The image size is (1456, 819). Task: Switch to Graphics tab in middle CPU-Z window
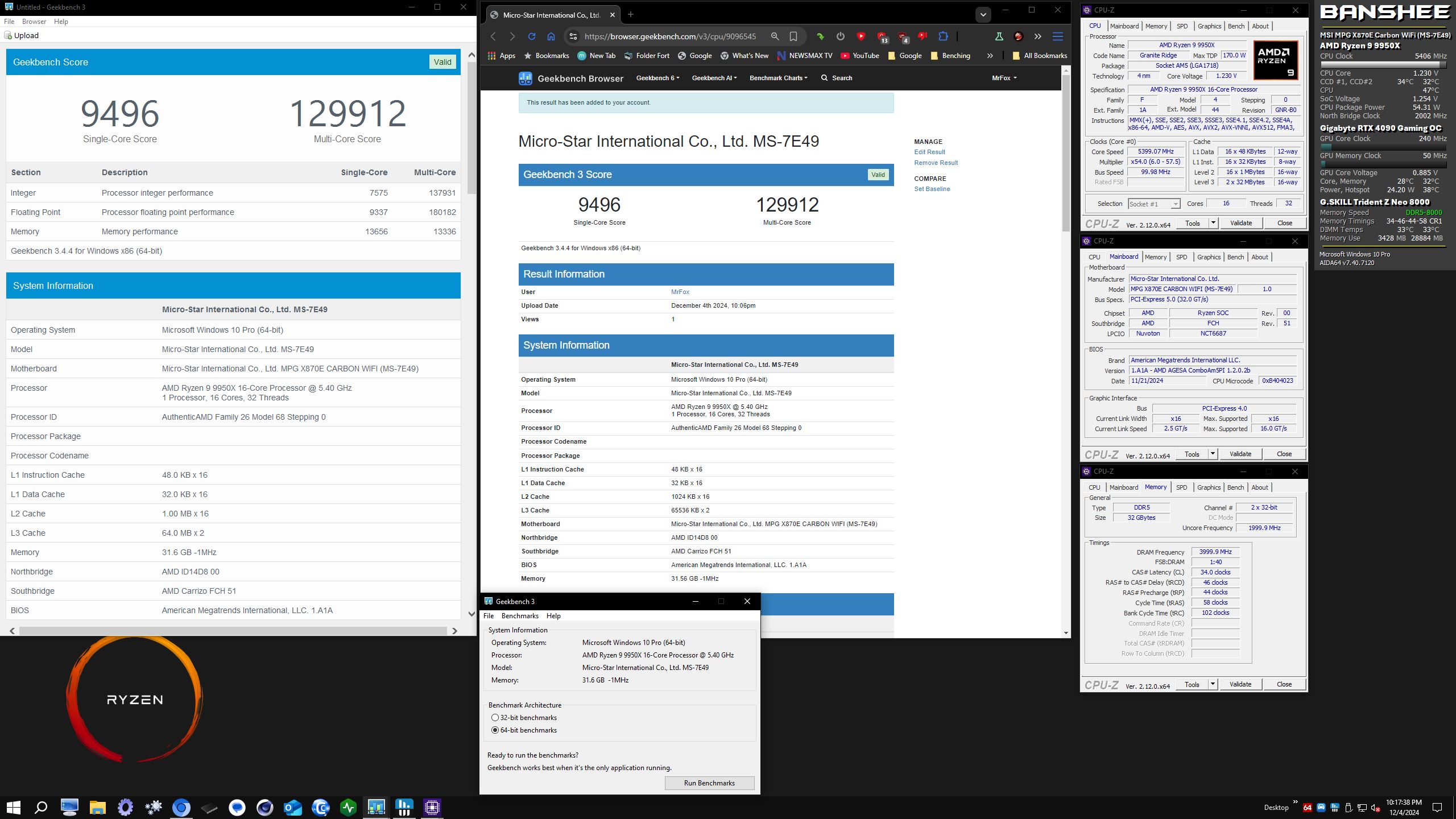pyautogui.click(x=1209, y=257)
